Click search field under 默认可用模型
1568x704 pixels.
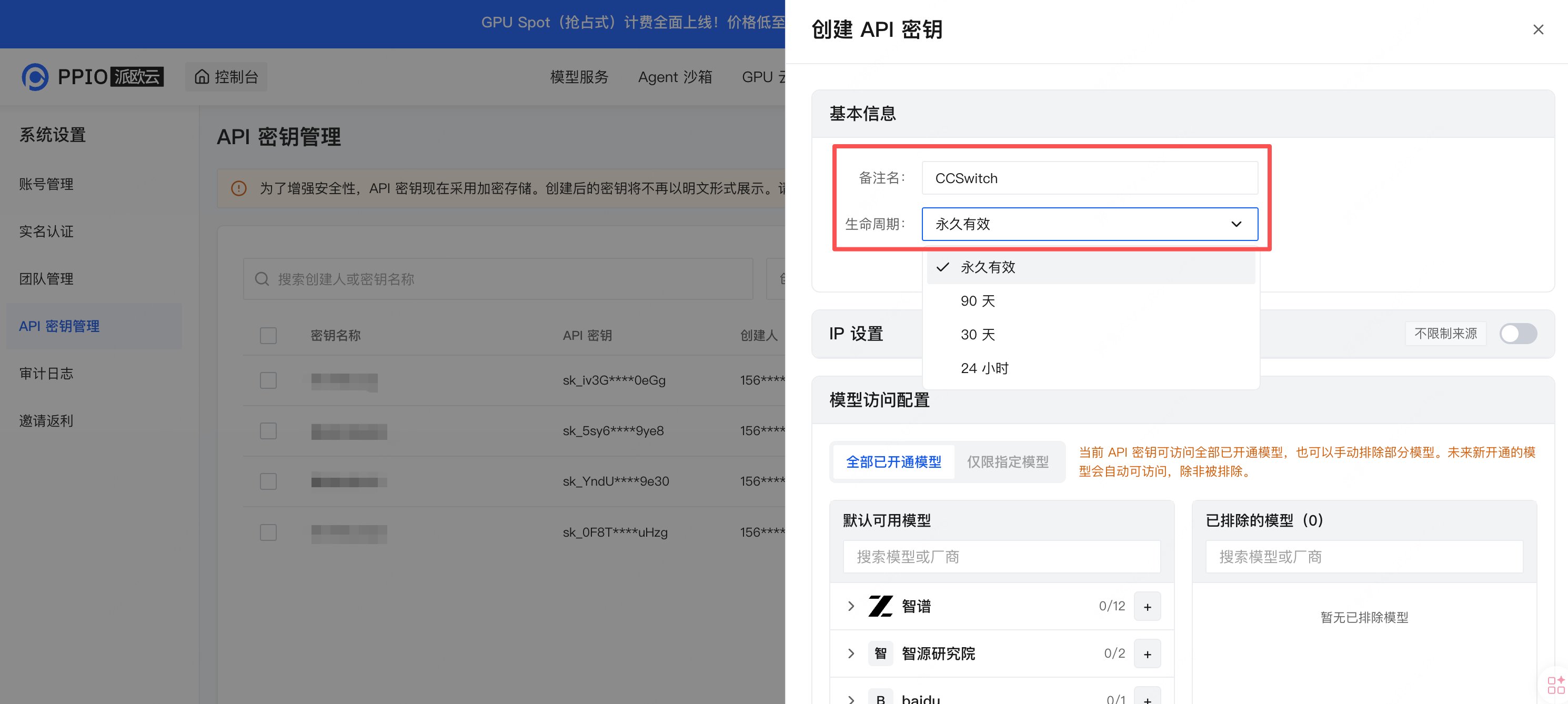(x=1001, y=557)
